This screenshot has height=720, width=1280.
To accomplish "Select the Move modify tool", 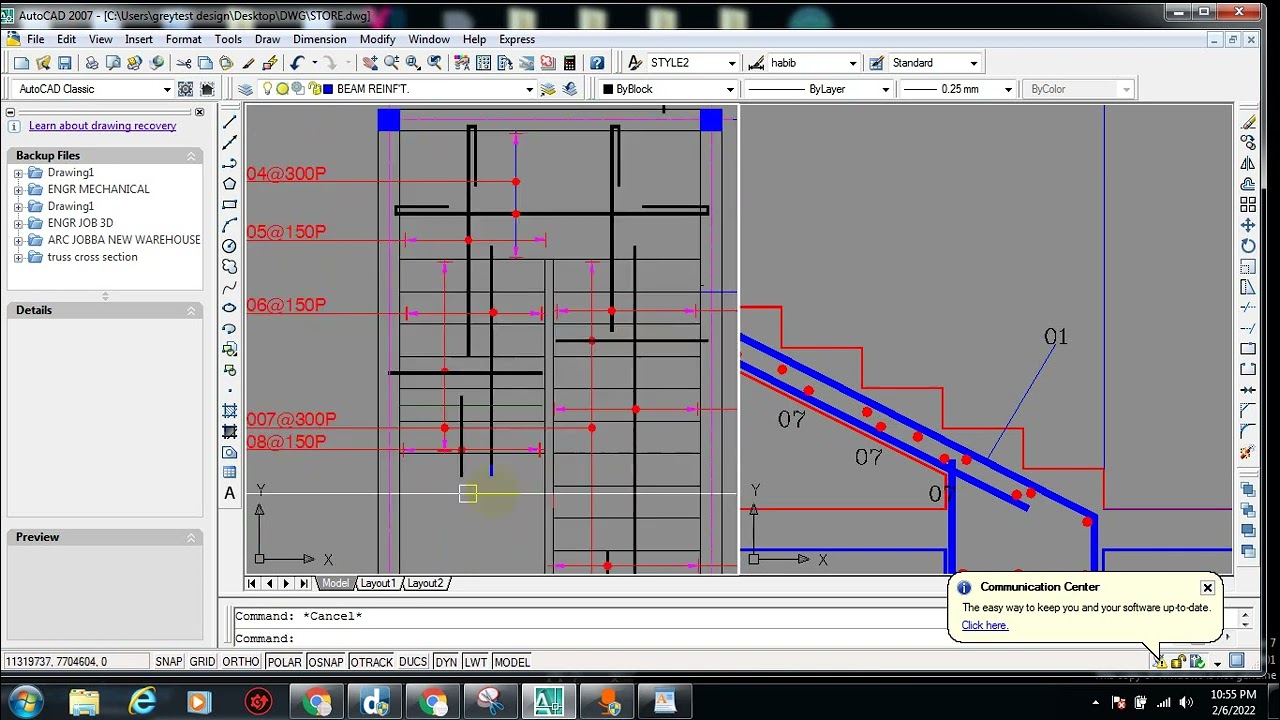I will point(1248,226).
